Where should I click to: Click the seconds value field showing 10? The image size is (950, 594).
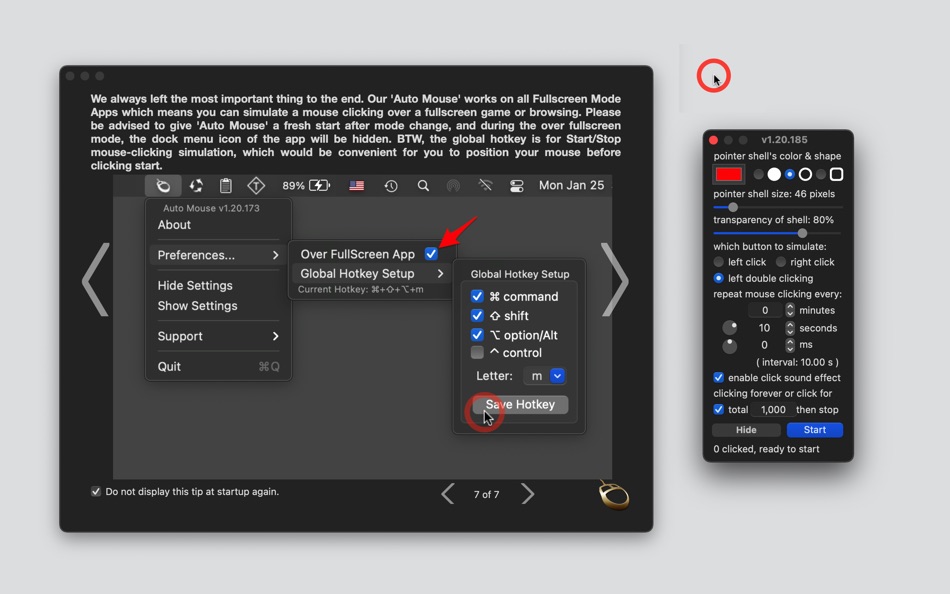[765, 328]
